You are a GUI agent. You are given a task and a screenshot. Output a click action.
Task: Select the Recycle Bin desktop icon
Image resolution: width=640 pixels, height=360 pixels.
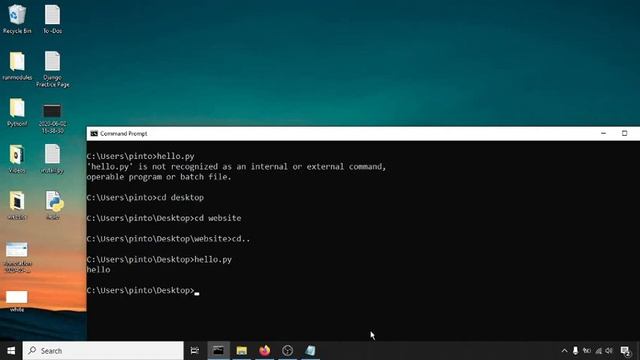(17, 19)
